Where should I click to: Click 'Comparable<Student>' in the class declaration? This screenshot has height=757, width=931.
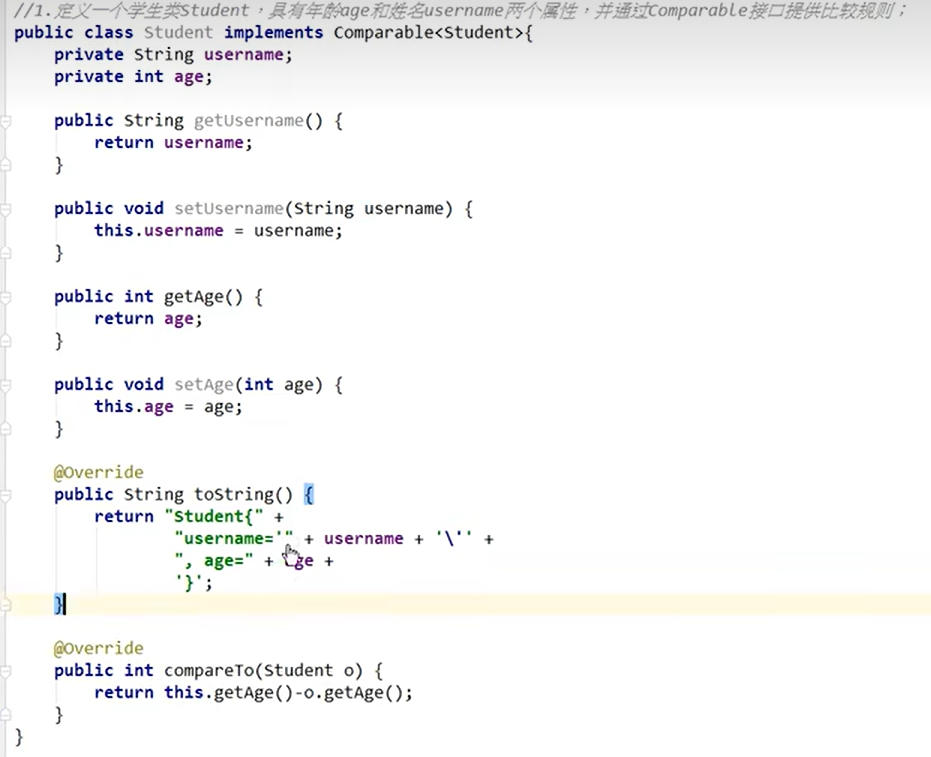click(x=428, y=32)
